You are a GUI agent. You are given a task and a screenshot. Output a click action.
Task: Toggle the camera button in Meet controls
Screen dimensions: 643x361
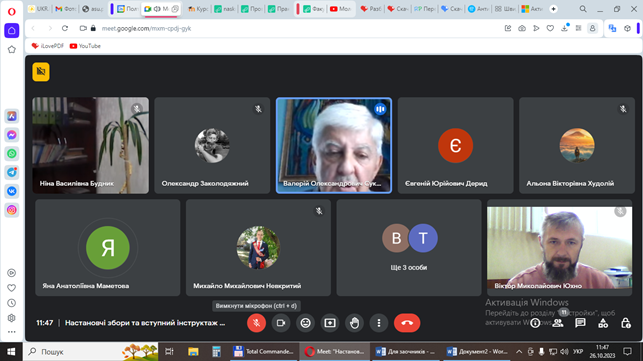281,323
